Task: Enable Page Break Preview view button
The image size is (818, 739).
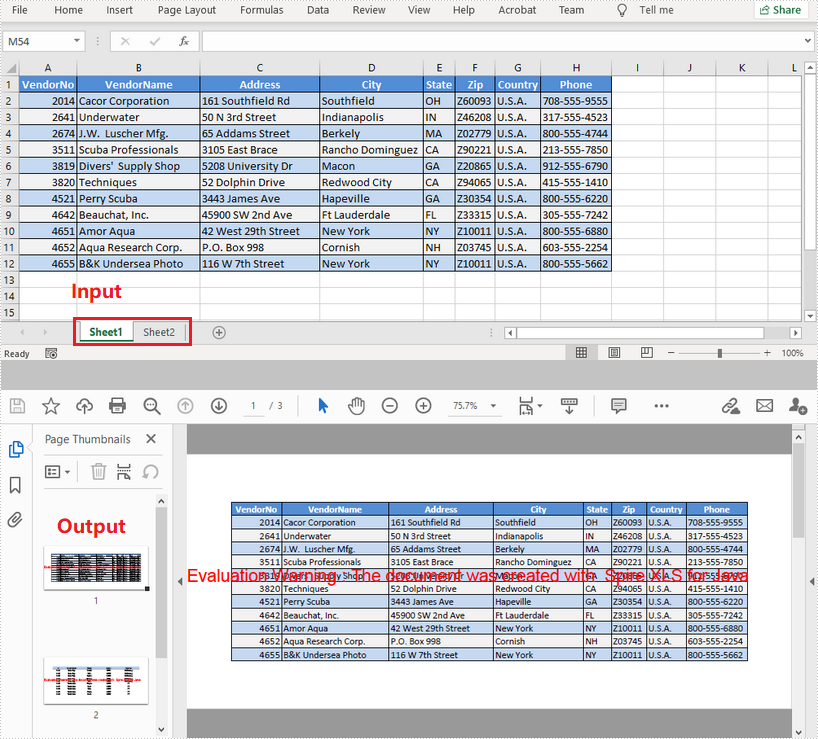Action: pyautogui.click(x=645, y=353)
